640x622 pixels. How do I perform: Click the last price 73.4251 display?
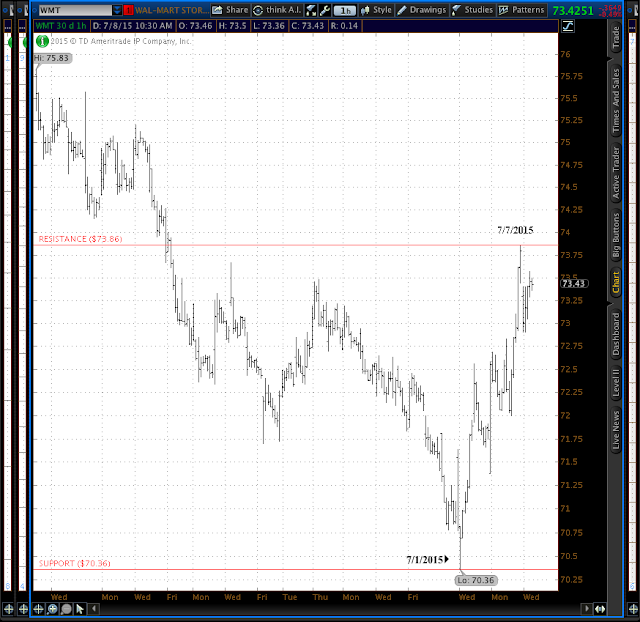point(573,11)
